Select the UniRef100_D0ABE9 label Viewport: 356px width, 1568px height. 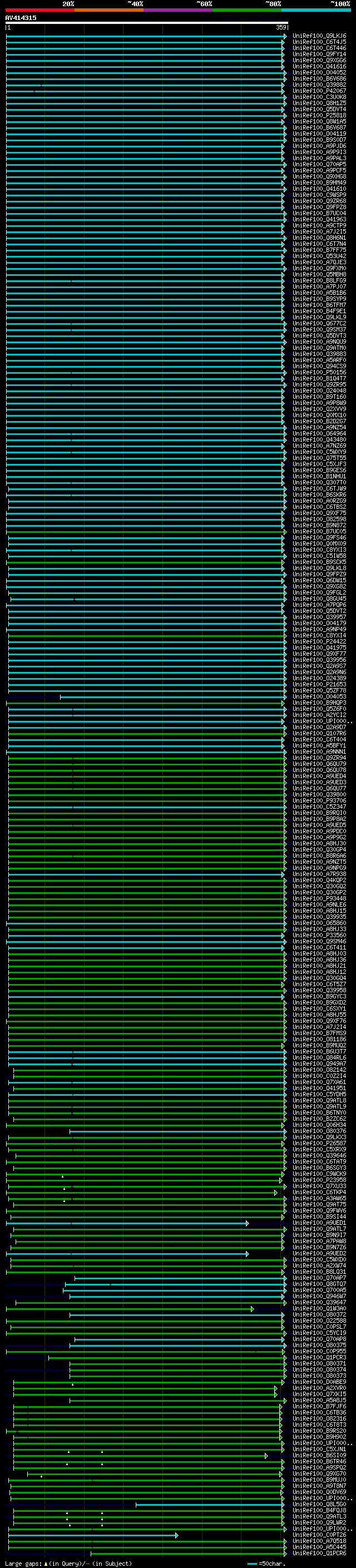[319, 1382]
